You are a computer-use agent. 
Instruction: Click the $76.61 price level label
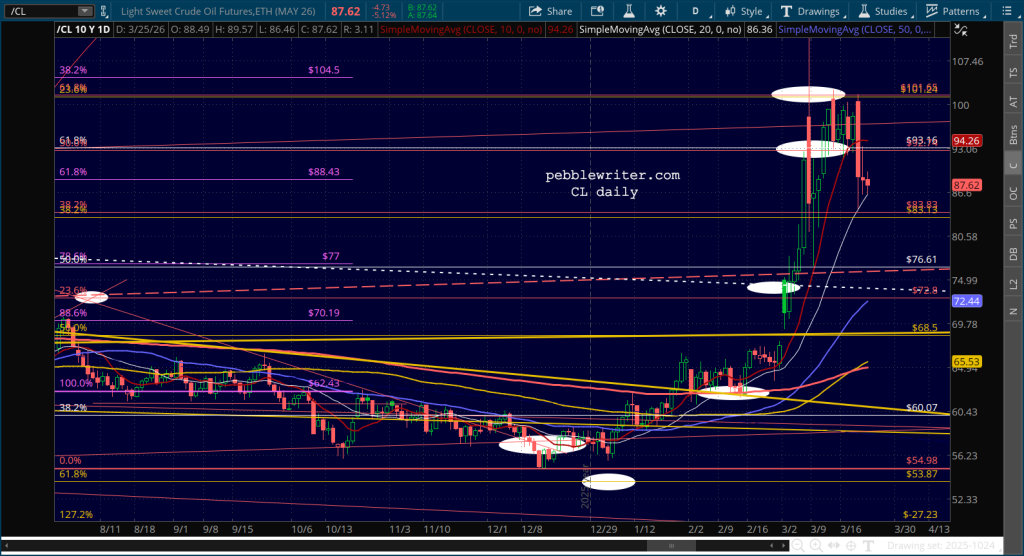[921, 259]
